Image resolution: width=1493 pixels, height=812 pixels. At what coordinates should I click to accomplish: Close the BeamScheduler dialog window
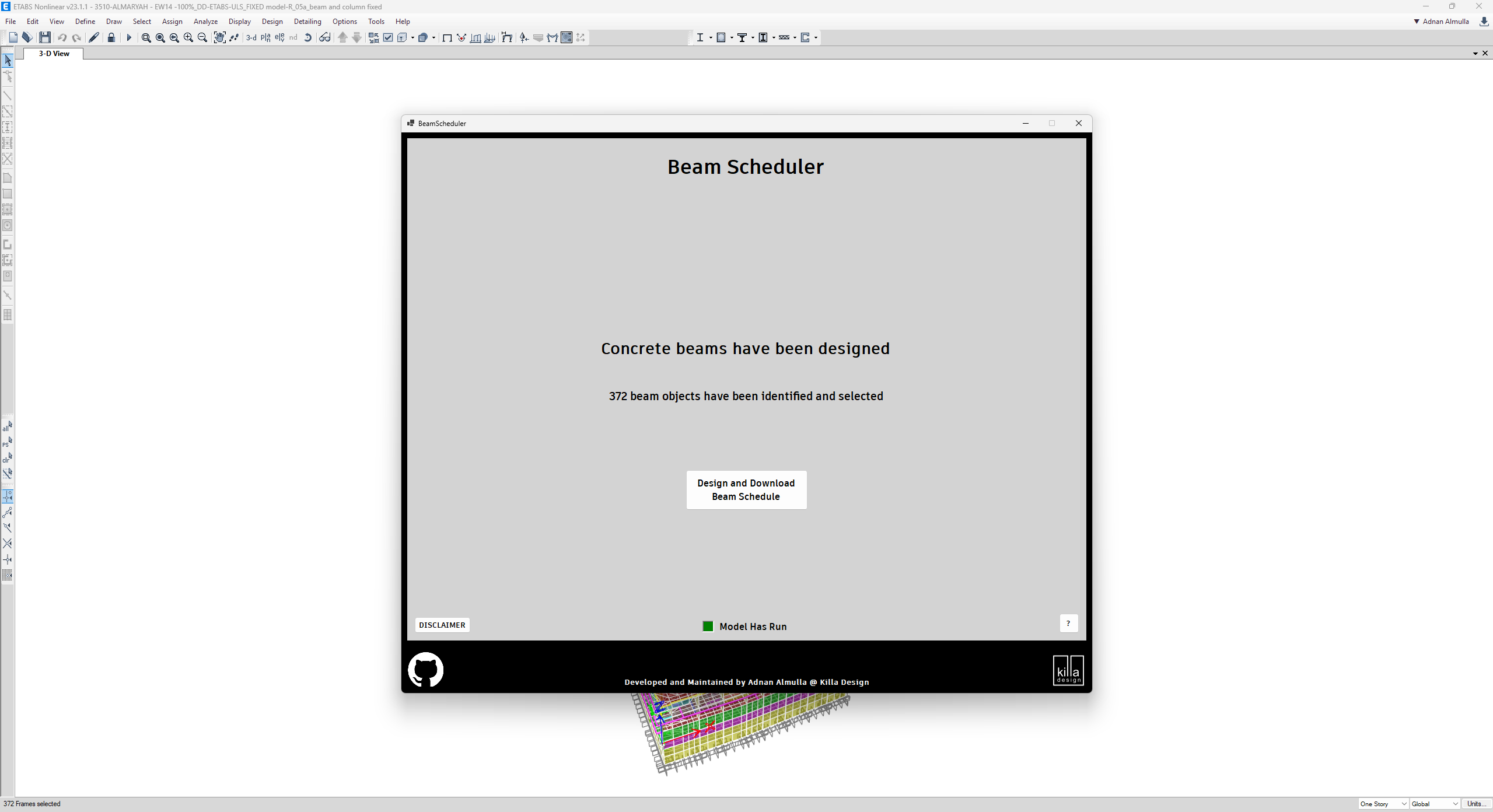click(x=1079, y=123)
